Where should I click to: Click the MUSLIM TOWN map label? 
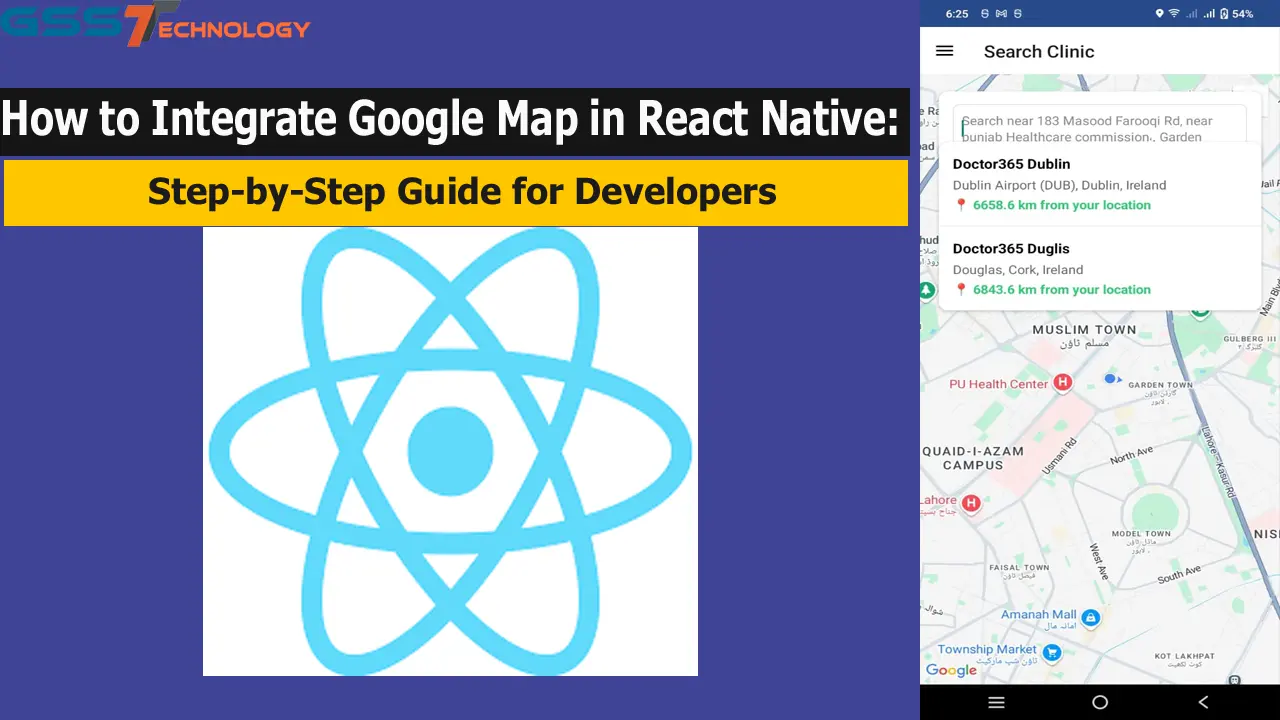tap(1084, 329)
